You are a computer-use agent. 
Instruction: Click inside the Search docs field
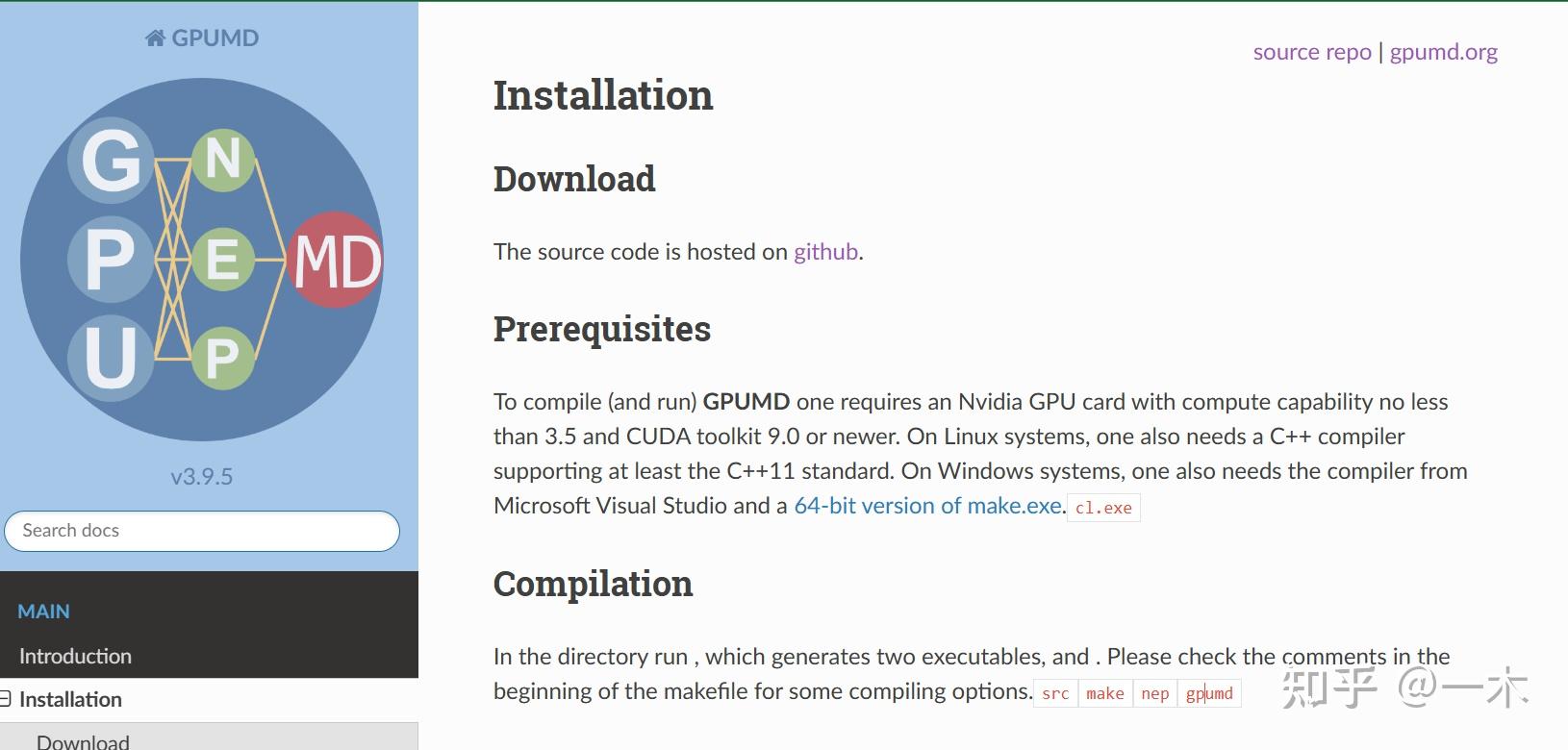[x=201, y=530]
